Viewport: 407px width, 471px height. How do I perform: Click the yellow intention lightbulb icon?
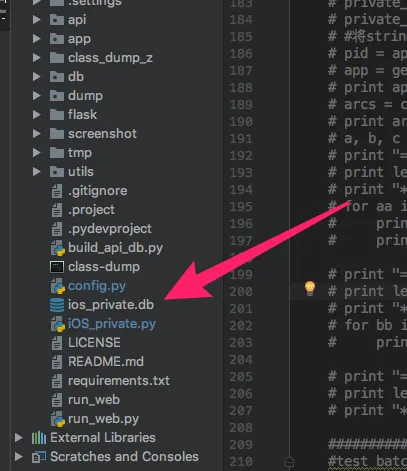pyautogui.click(x=310, y=288)
